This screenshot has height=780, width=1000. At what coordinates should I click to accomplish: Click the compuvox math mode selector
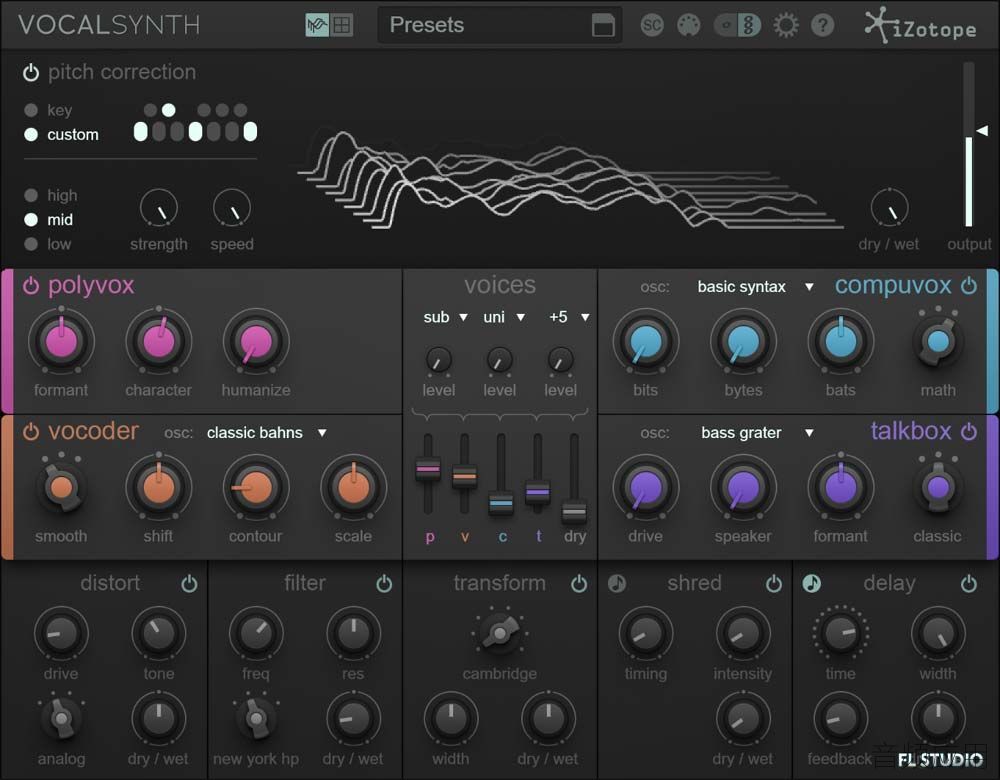pos(938,342)
